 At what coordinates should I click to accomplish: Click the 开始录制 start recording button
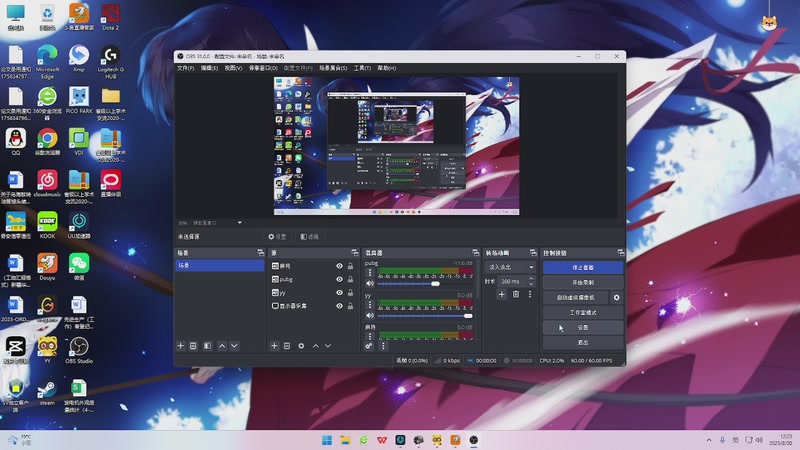583,282
